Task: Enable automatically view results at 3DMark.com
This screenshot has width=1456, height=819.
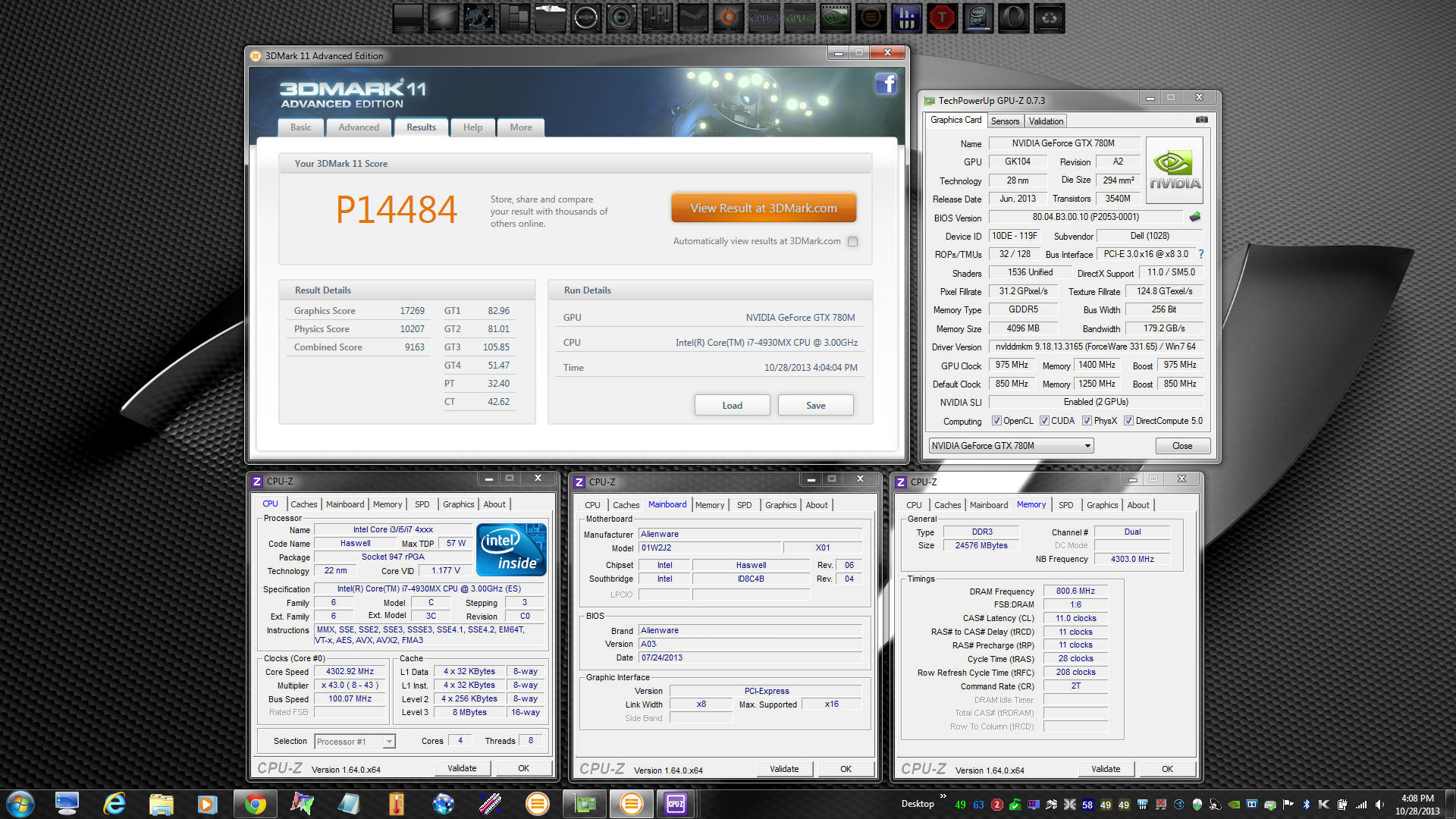Action: (852, 241)
